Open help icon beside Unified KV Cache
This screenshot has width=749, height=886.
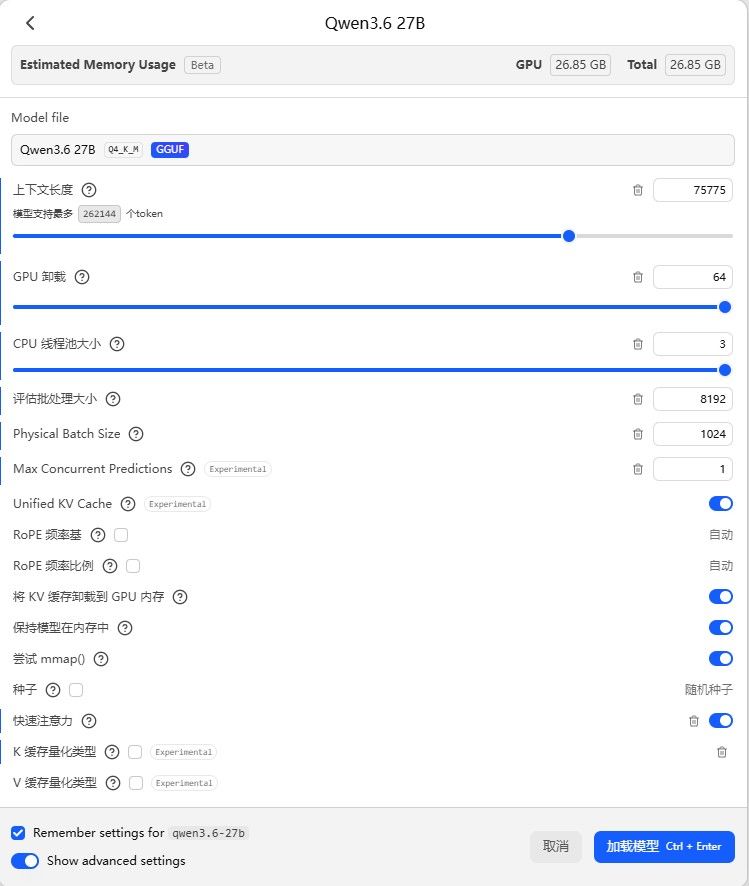tap(128, 504)
